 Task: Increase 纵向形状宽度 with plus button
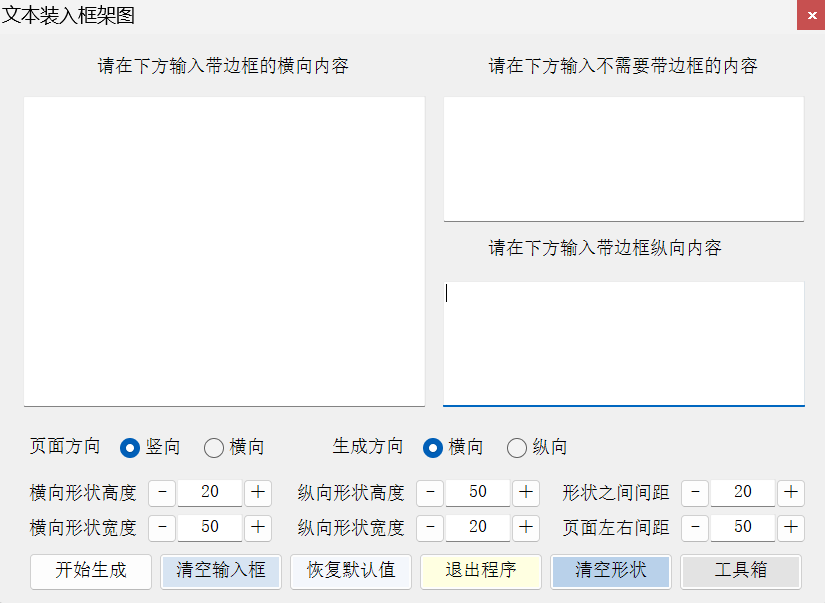coord(526,527)
